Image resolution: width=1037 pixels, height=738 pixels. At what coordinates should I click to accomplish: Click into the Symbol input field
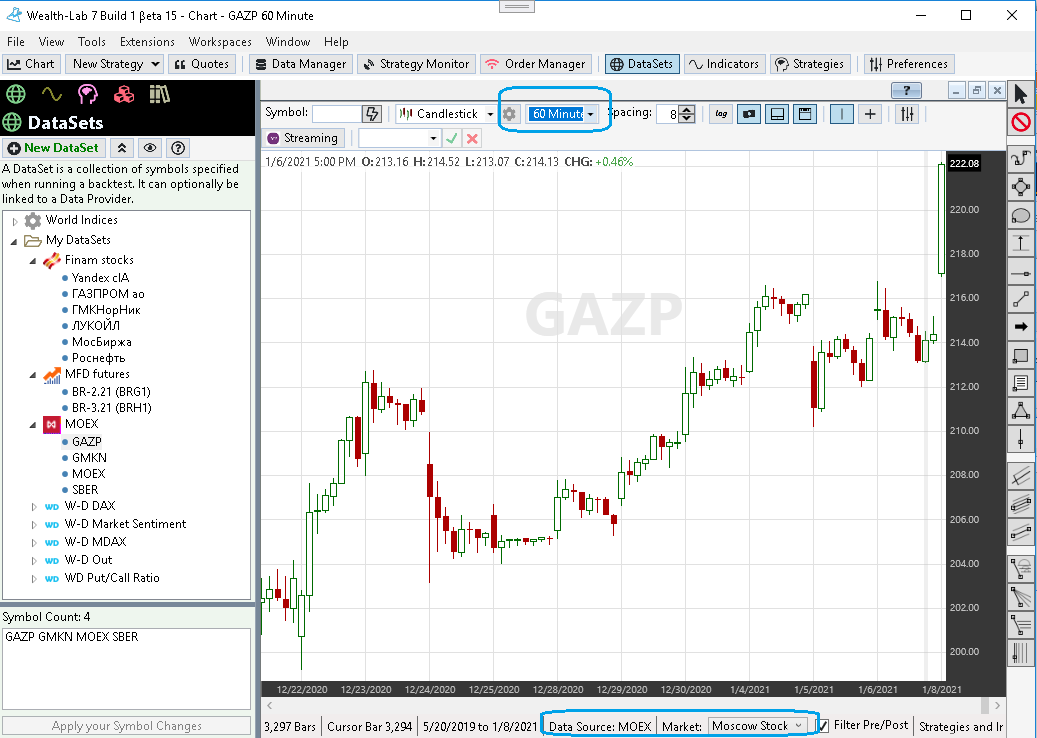(x=337, y=114)
